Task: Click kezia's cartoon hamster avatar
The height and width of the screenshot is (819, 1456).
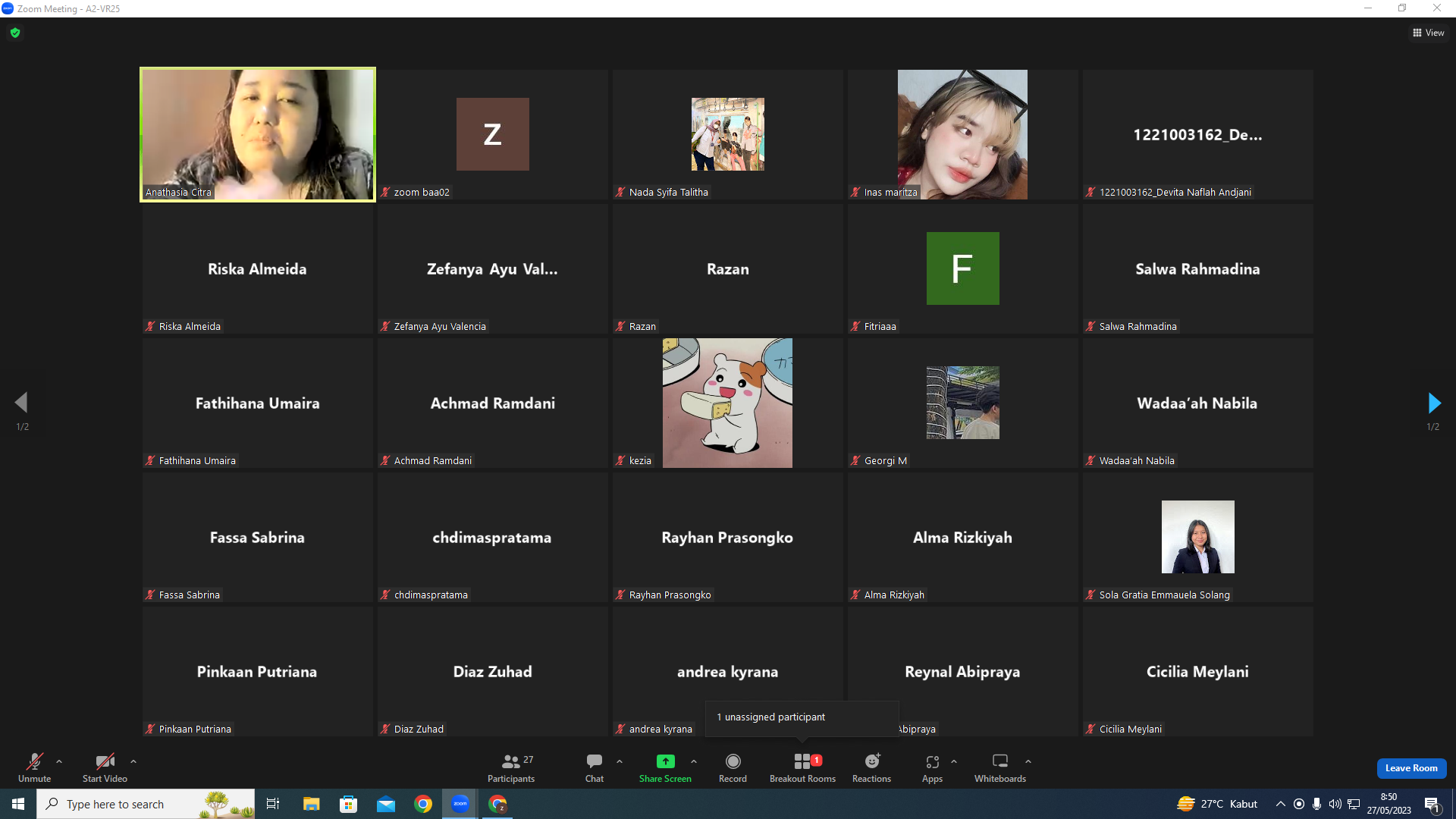Action: click(727, 403)
